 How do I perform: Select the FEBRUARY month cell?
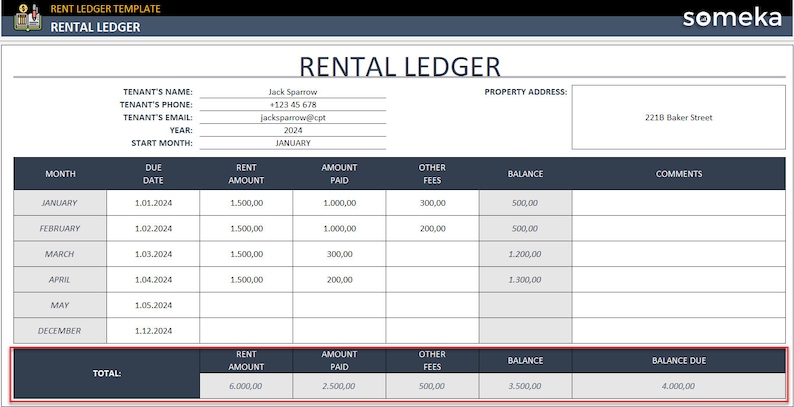(x=60, y=228)
